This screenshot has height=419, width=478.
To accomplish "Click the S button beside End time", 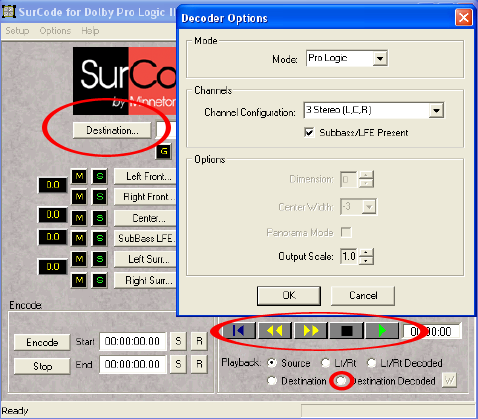I will click(x=178, y=364).
